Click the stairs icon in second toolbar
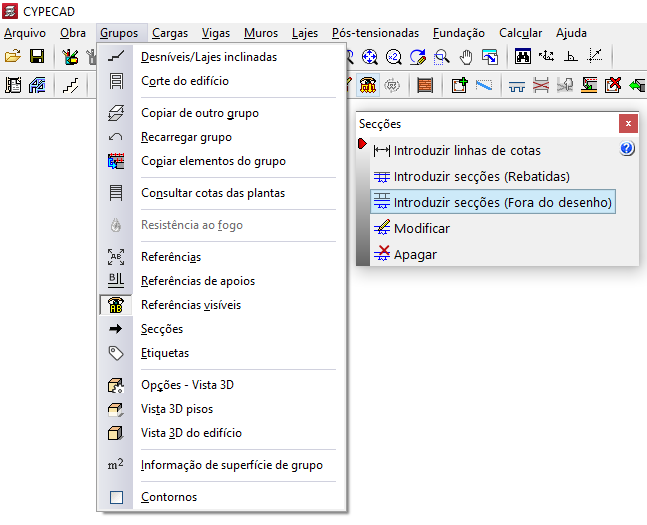 (x=70, y=85)
